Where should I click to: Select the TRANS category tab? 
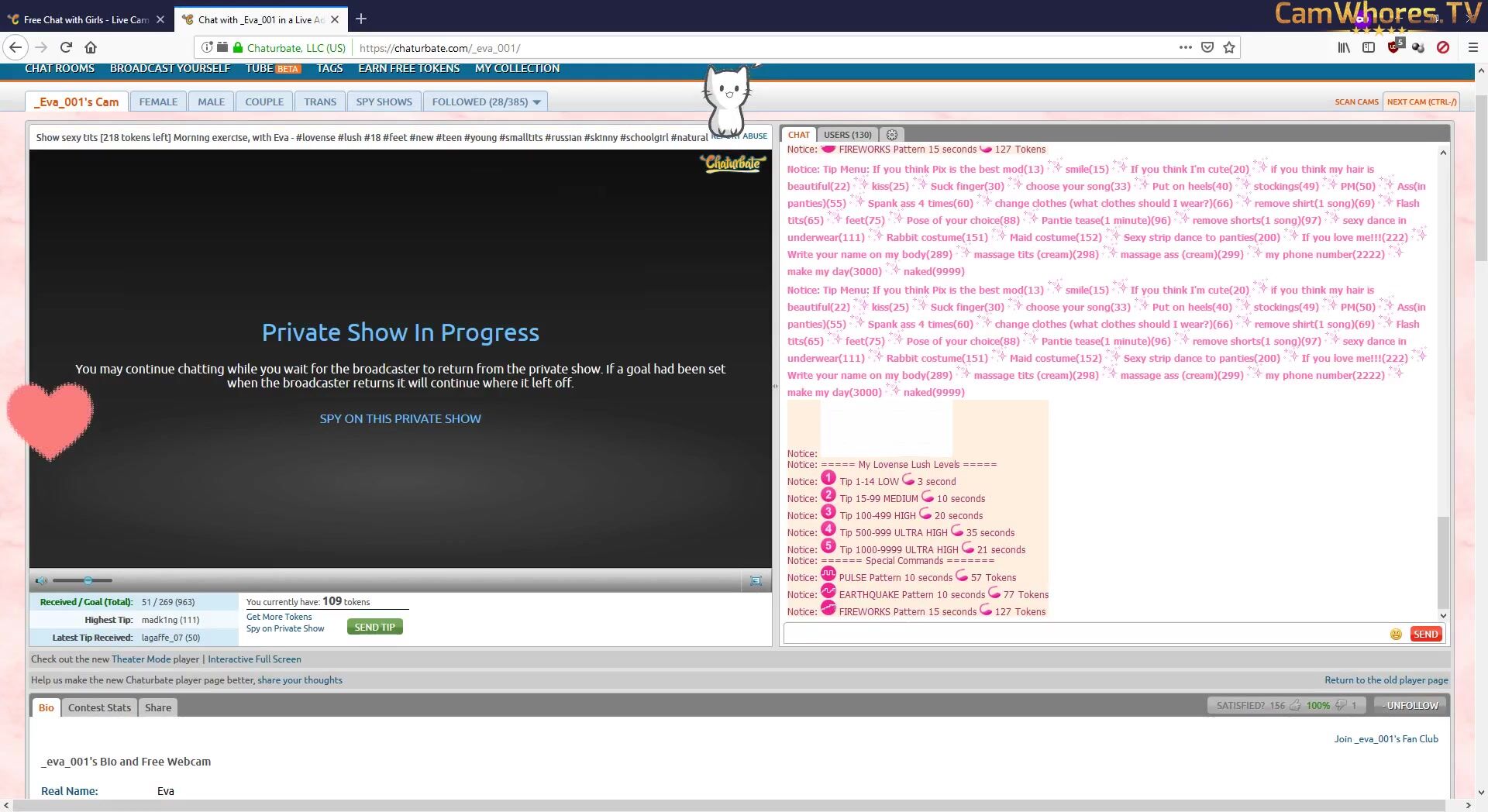pos(320,101)
